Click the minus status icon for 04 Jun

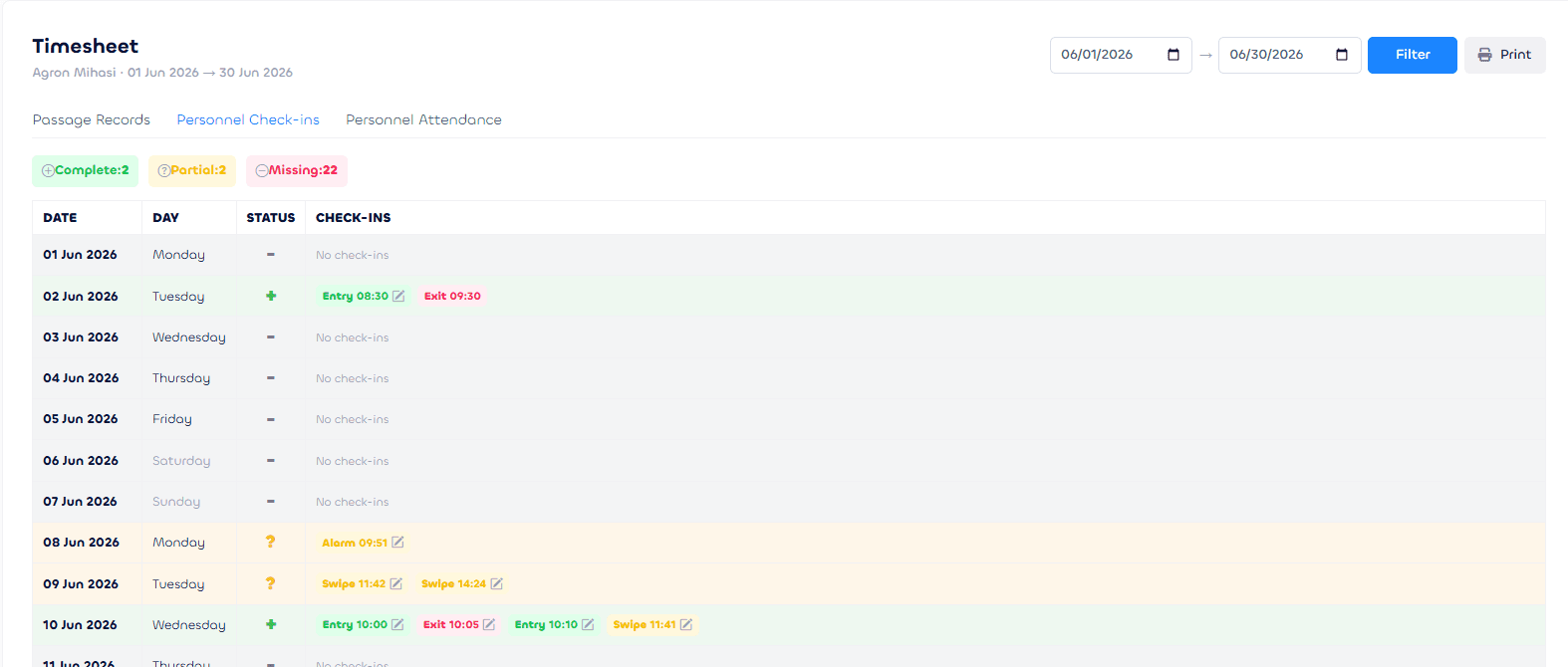pos(271,377)
